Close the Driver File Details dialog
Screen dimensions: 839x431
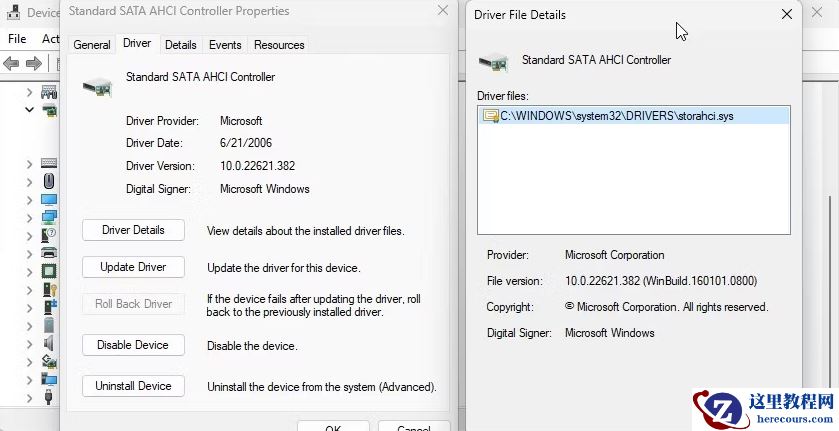pos(787,14)
